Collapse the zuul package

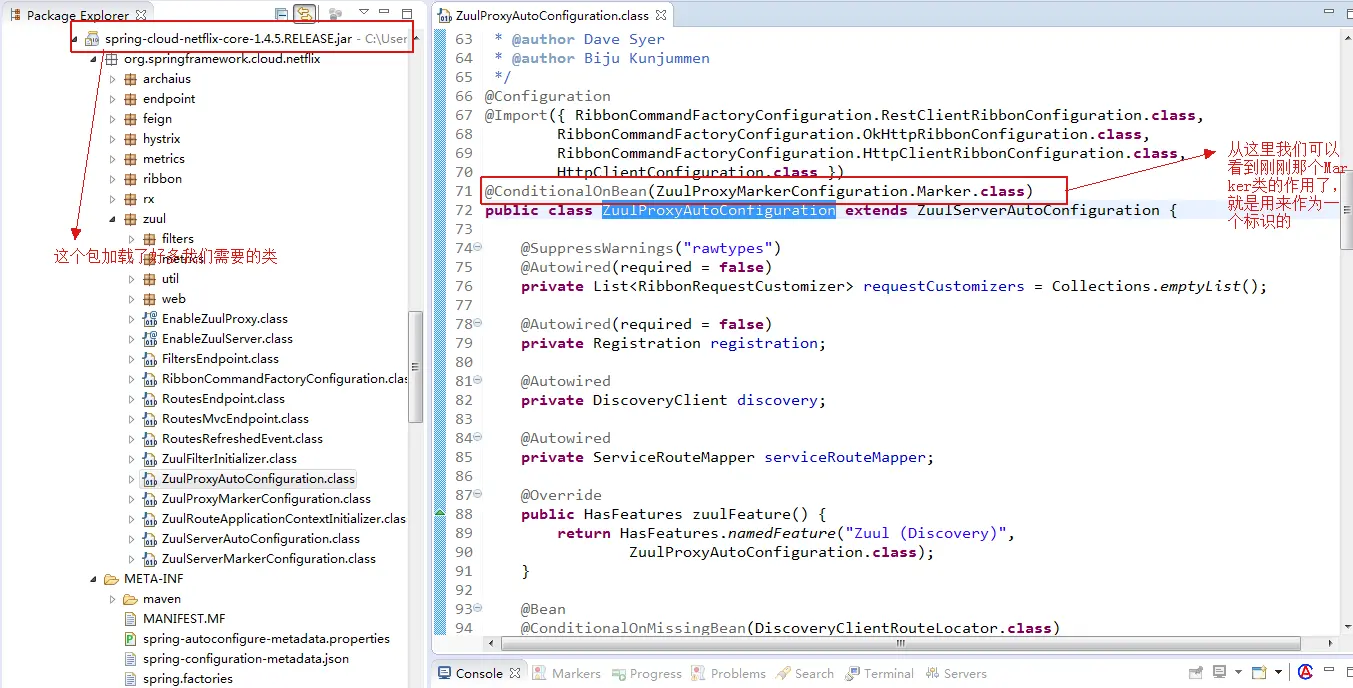[113, 219]
